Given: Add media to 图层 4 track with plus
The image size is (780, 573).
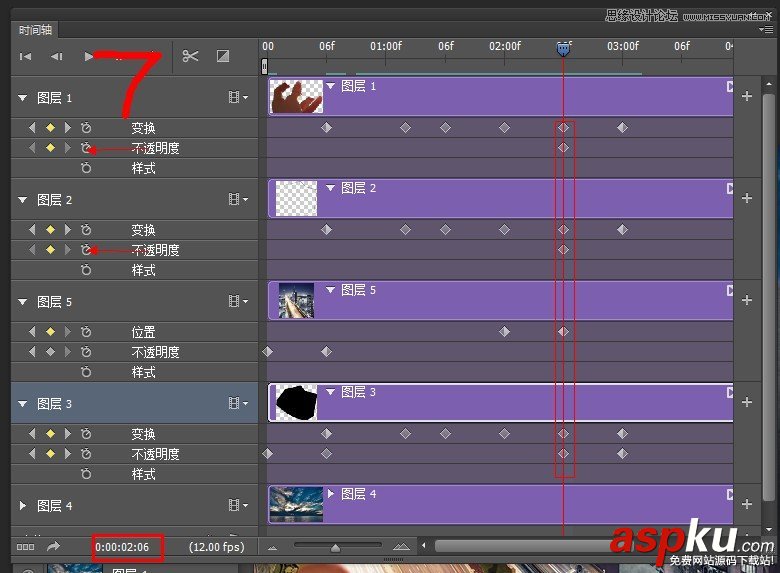Looking at the screenshot, I should pyautogui.click(x=747, y=504).
